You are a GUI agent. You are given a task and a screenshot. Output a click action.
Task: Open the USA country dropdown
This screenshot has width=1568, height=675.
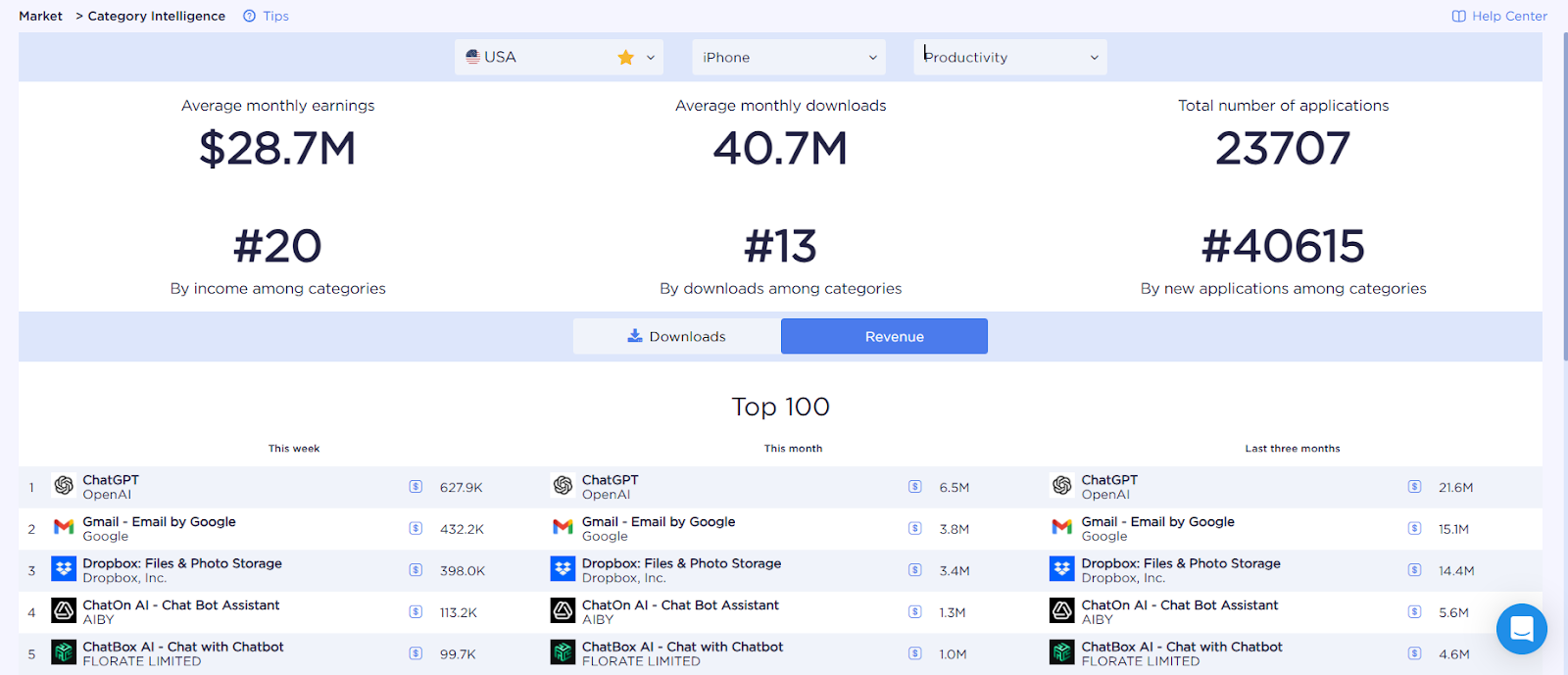[559, 57]
